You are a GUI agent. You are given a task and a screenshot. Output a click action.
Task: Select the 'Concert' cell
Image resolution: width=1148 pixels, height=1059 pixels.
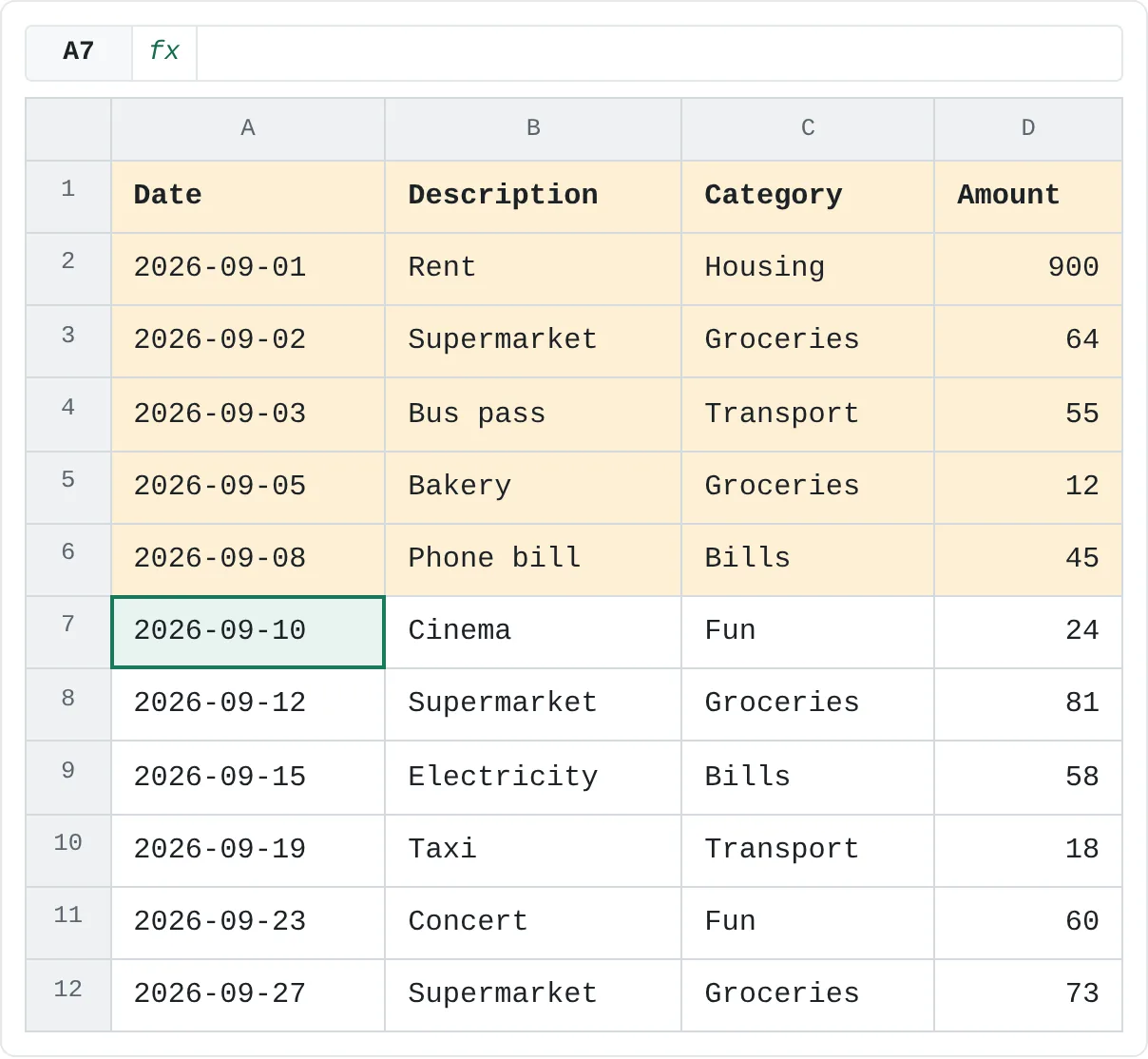tap(533, 923)
